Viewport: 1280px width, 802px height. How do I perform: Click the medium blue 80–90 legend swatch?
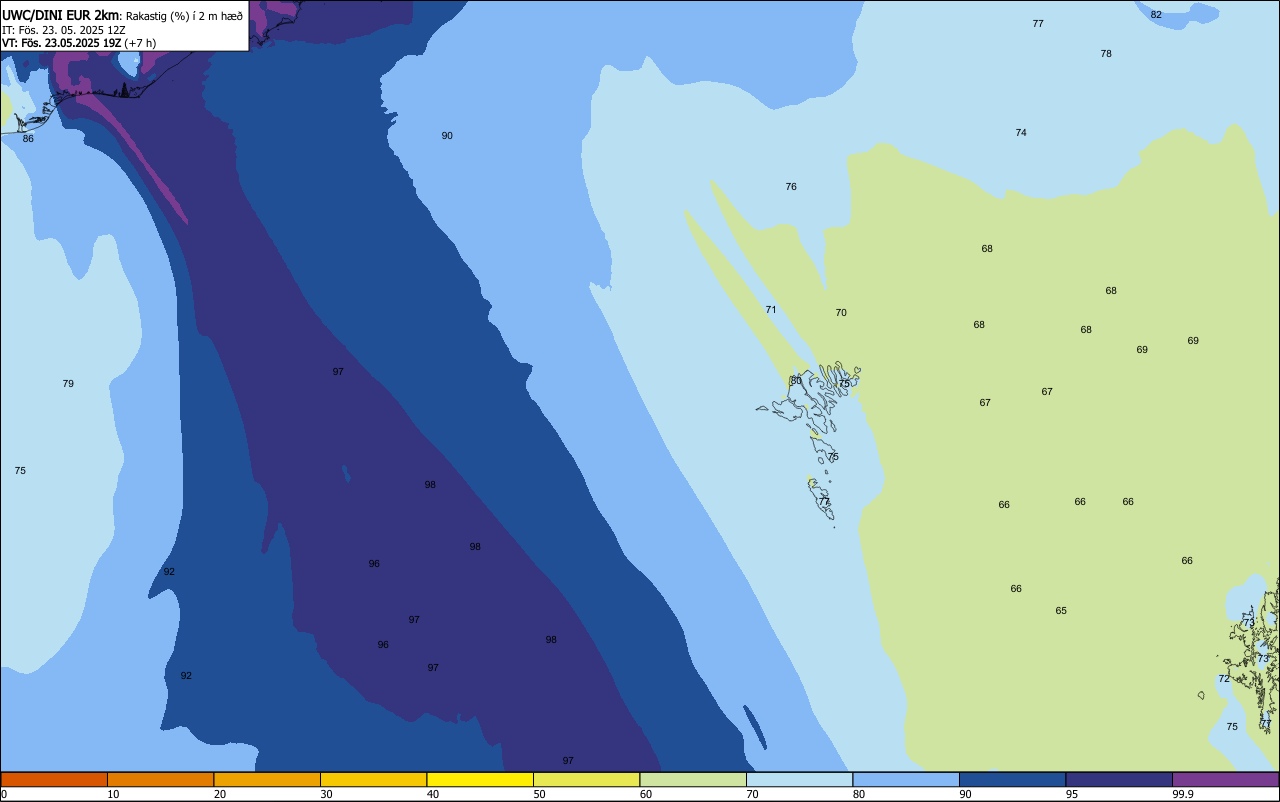(x=906, y=779)
